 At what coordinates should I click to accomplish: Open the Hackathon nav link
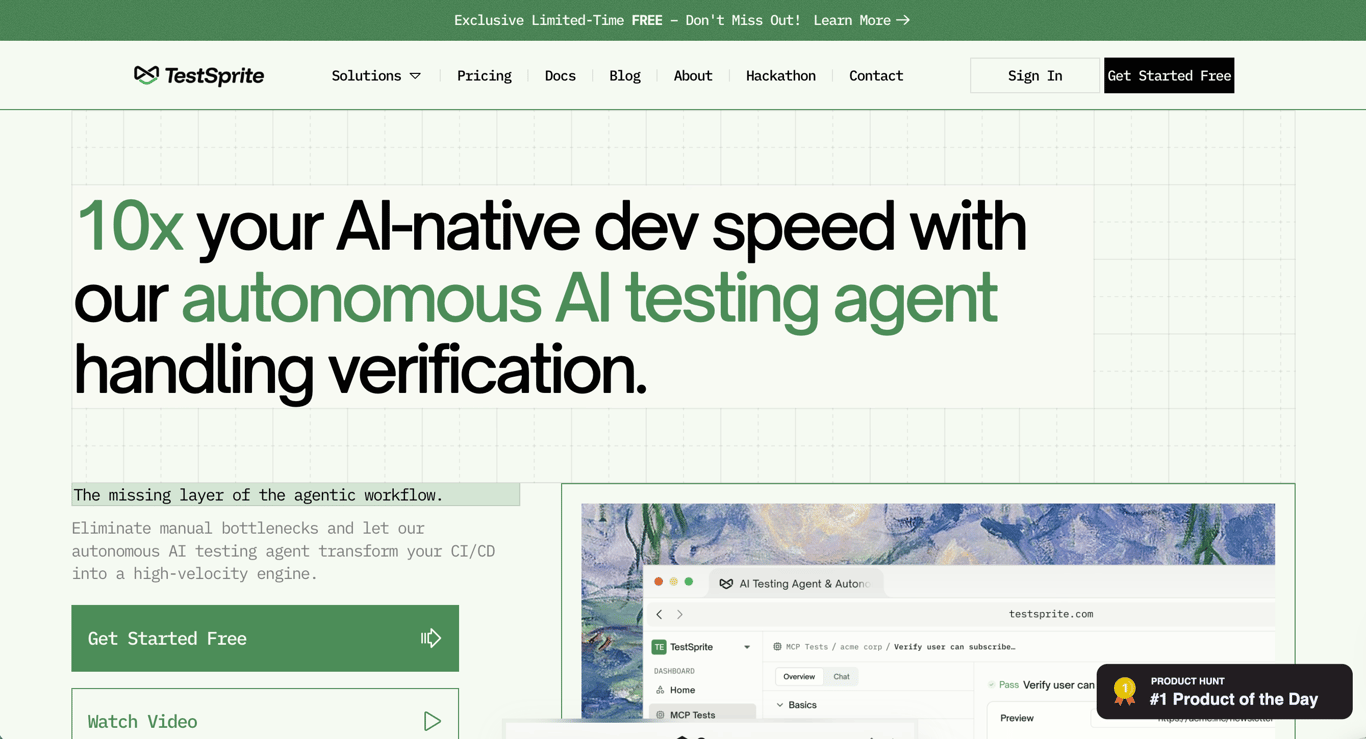click(x=781, y=76)
